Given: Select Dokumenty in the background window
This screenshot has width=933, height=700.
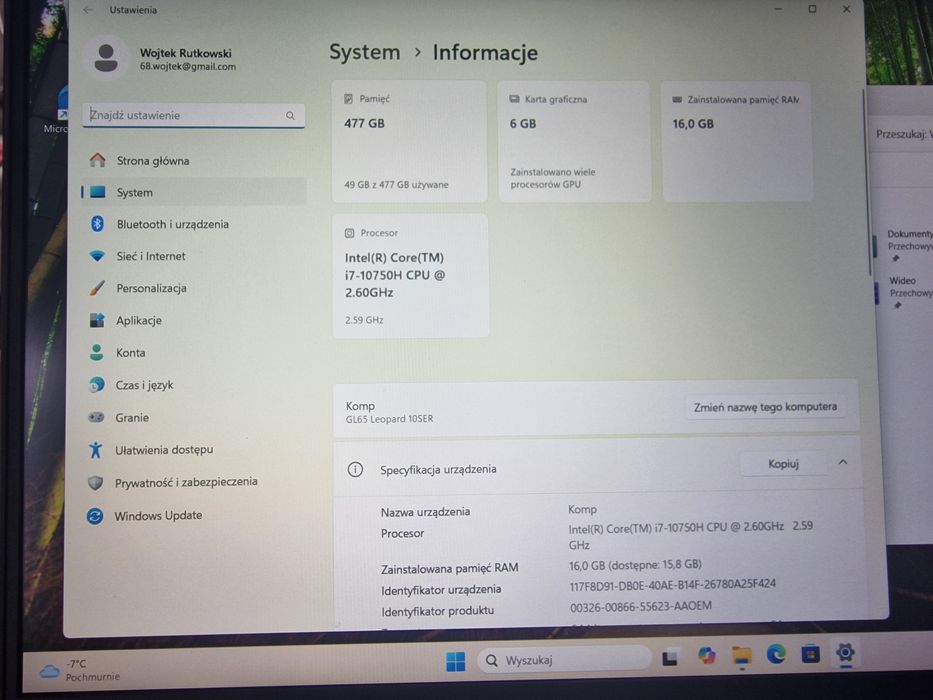Looking at the screenshot, I should (x=909, y=234).
